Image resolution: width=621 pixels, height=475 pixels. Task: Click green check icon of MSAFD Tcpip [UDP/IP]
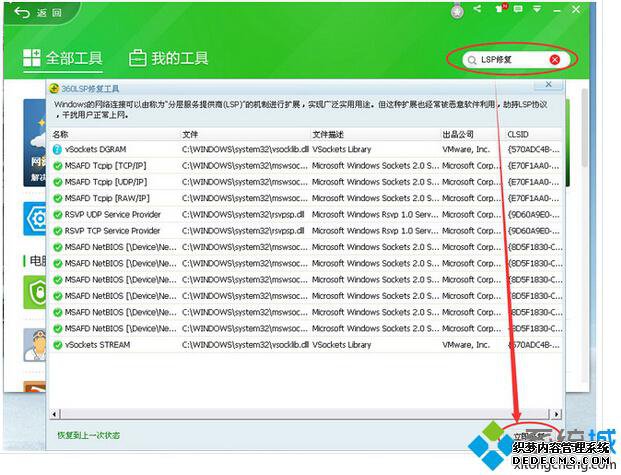[58, 182]
